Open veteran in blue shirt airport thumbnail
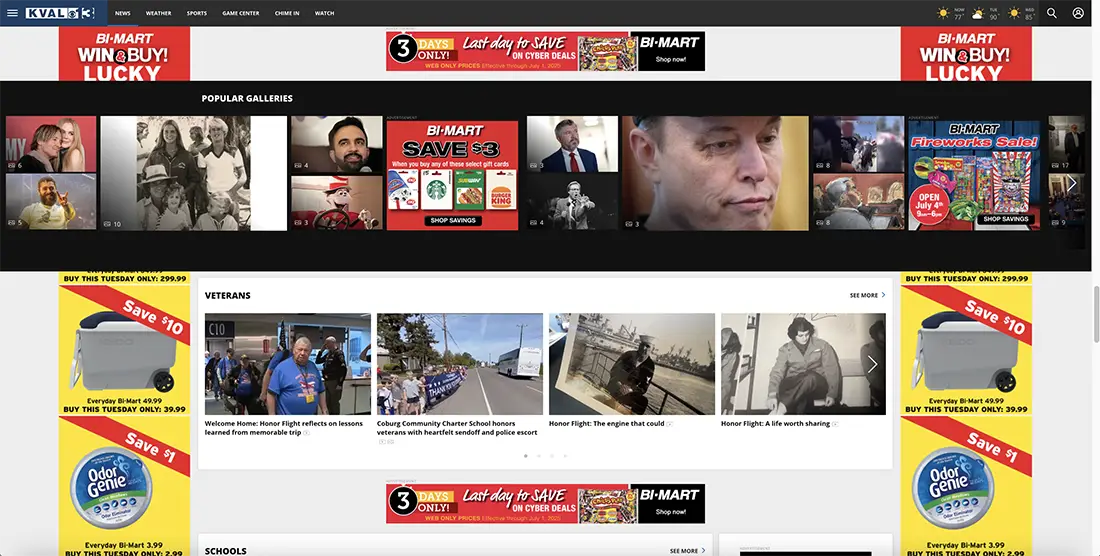Screen dimensions: 1100x556 click(x=288, y=364)
